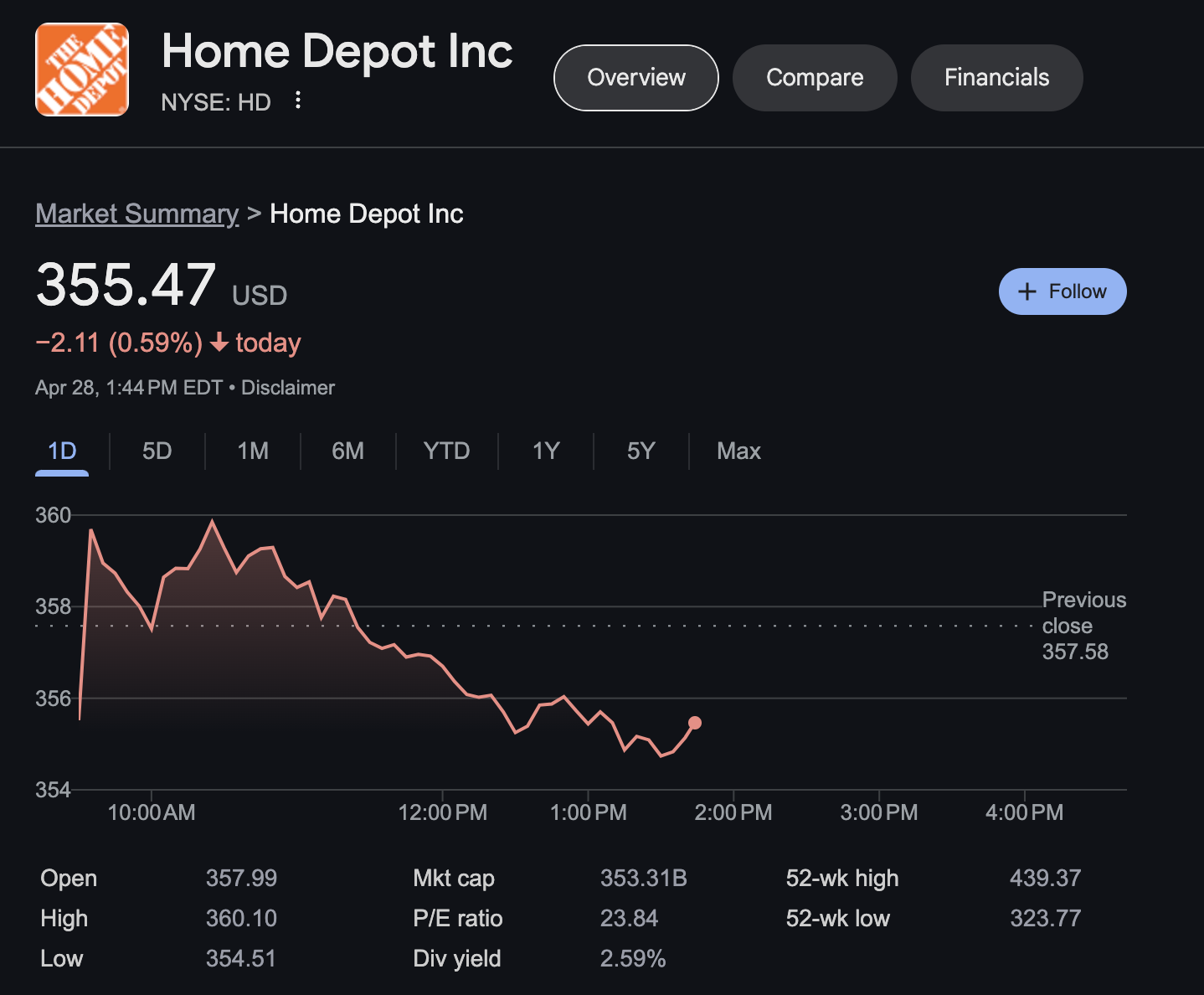Click the 52-wk low value 323.77
1204x995 pixels.
click(1046, 919)
